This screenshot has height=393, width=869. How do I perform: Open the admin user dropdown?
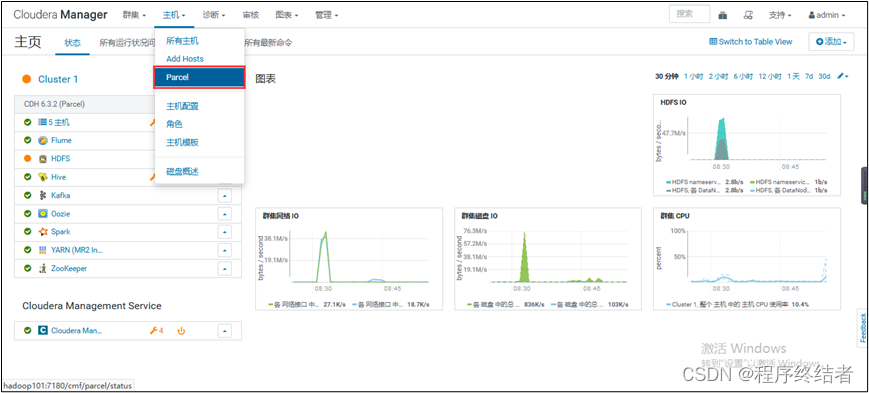(827, 16)
